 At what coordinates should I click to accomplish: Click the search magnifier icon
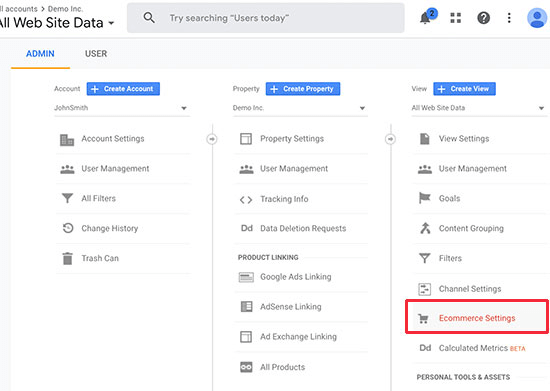coord(149,18)
